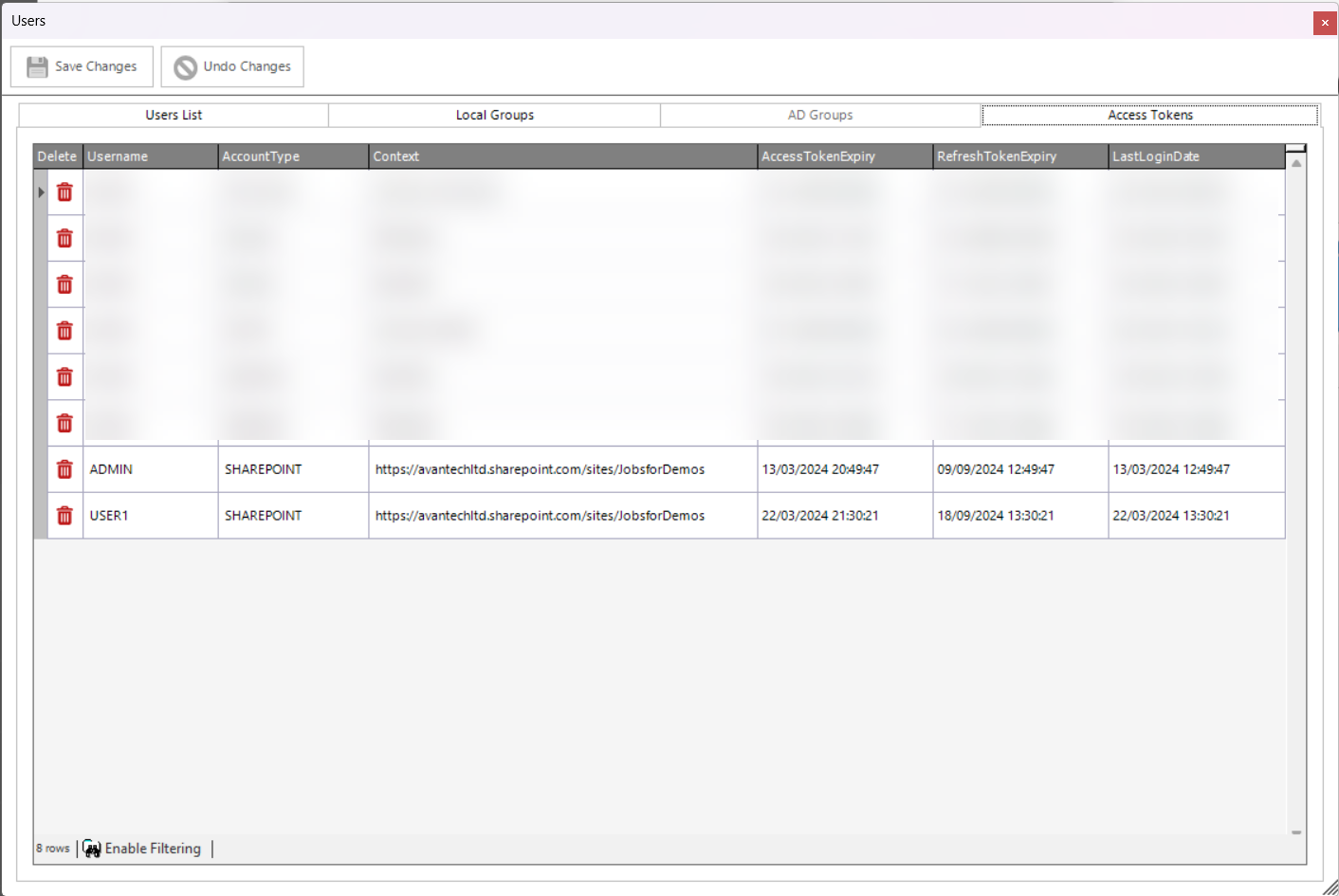Delete the ADMIN access token row

(64, 469)
